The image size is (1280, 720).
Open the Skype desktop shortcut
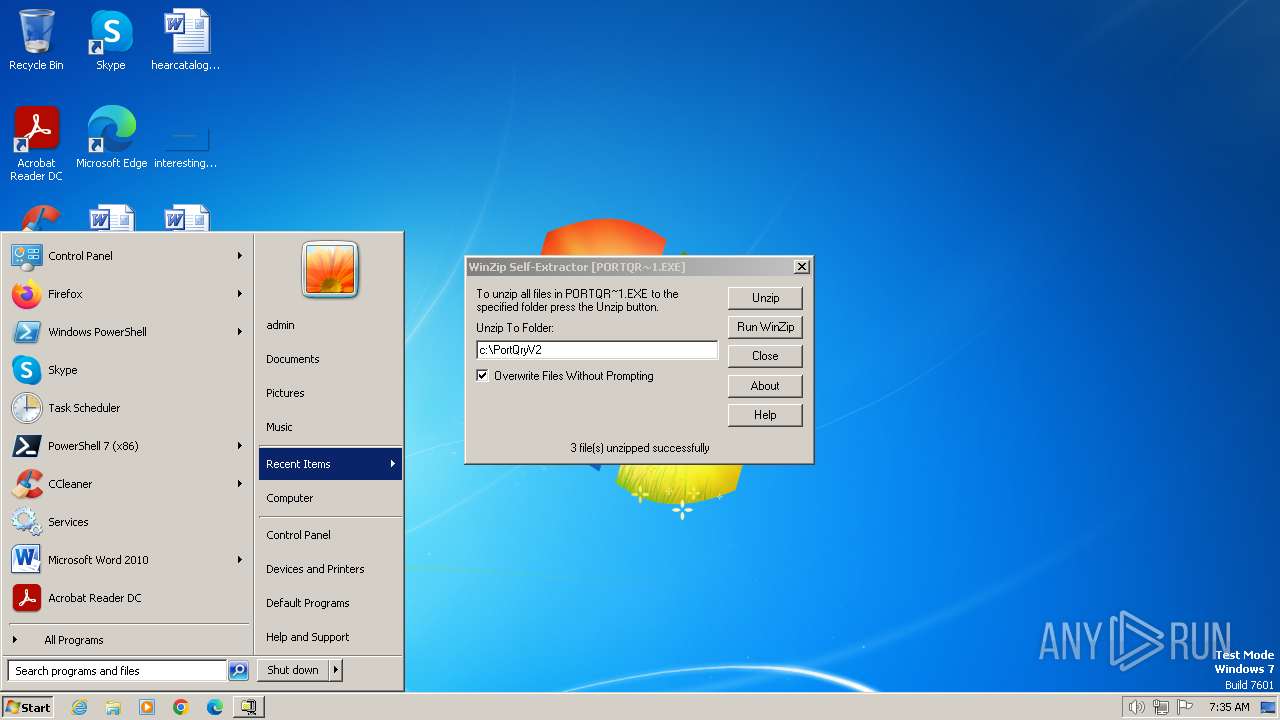[111, 40]
